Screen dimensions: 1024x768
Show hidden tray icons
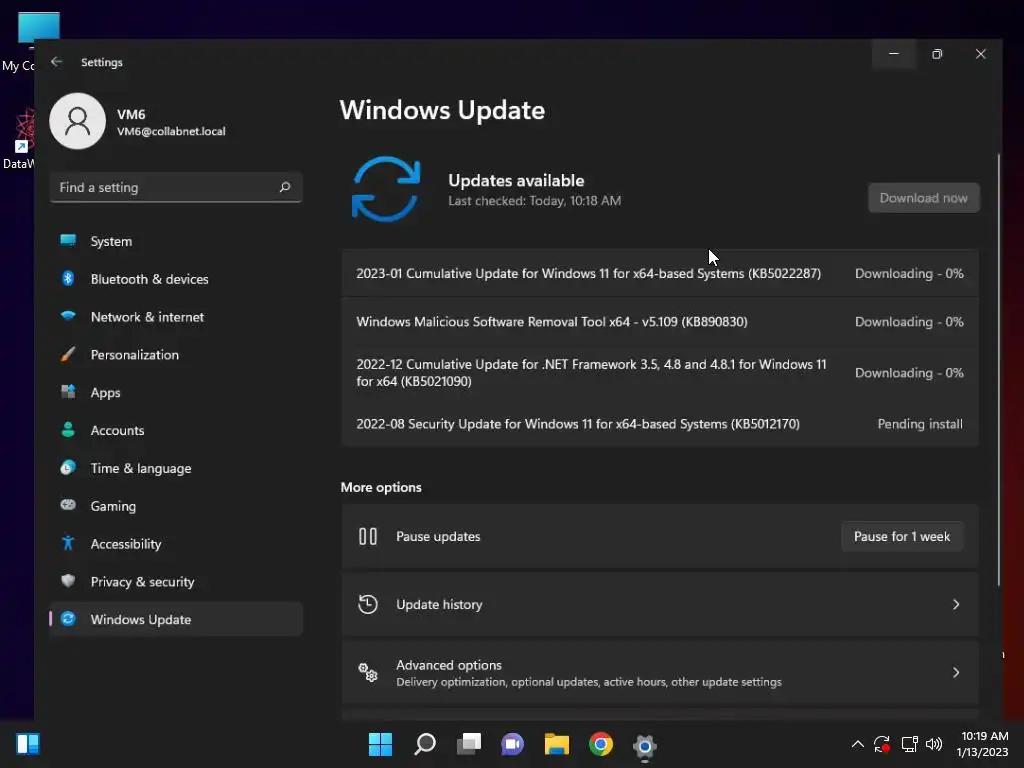857,744
